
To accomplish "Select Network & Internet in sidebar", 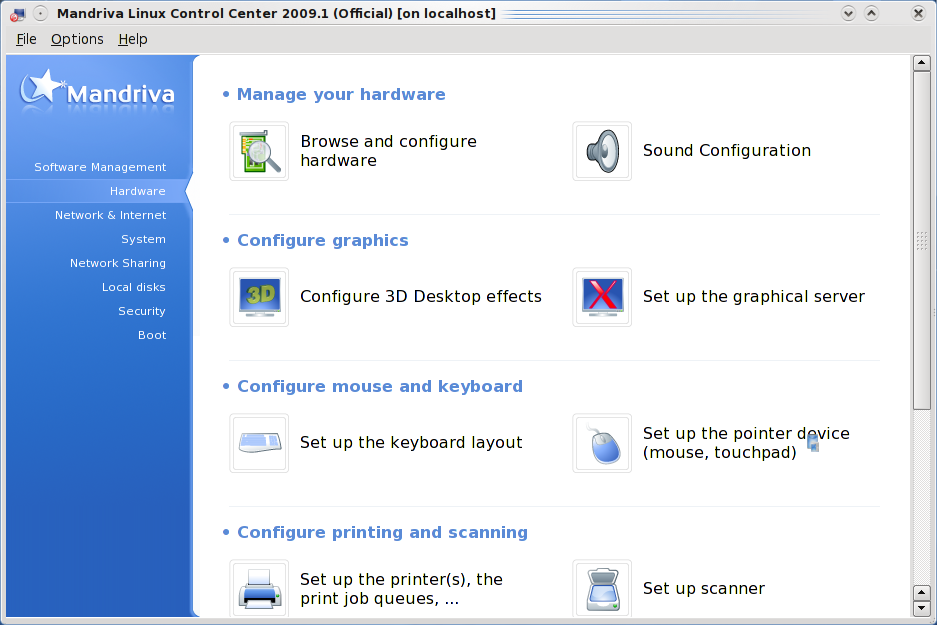I will [110, 215].
